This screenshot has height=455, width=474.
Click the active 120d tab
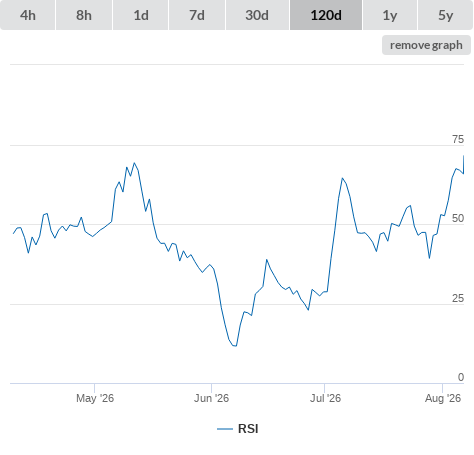tap(326, 15)
